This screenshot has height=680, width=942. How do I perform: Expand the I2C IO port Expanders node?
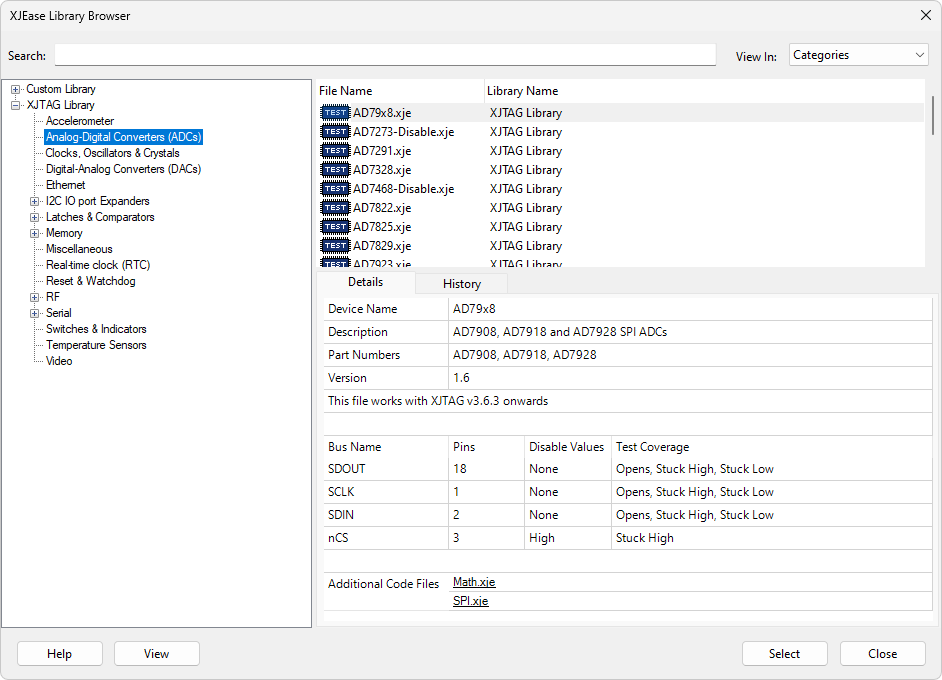coord(36,201)
